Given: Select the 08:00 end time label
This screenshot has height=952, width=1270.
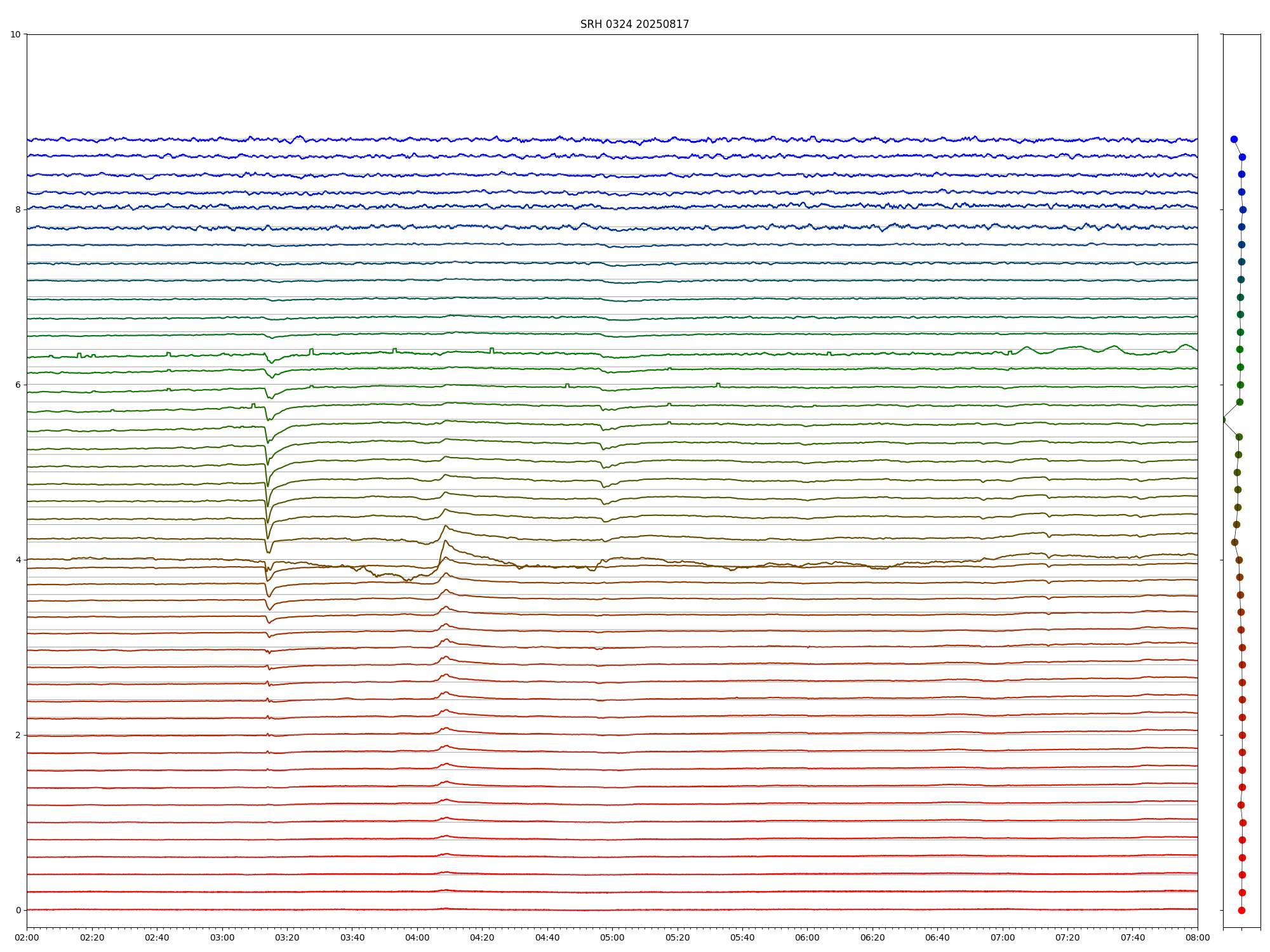Looking at the screenshot, I should [1197, 937].
